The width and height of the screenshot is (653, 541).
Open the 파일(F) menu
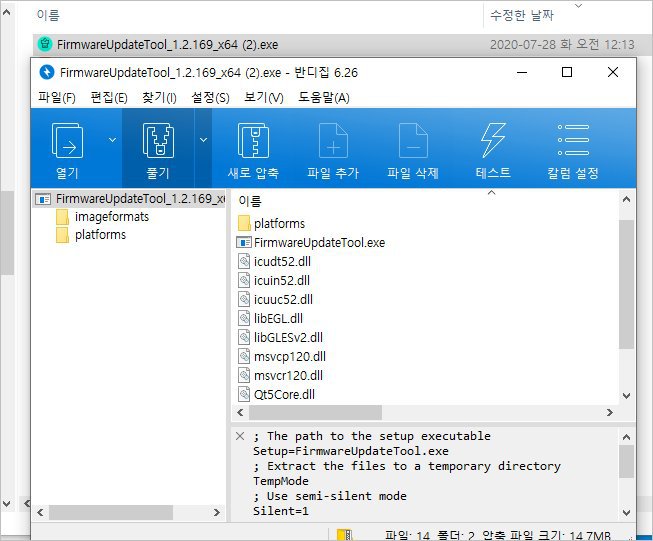[56, 97]
